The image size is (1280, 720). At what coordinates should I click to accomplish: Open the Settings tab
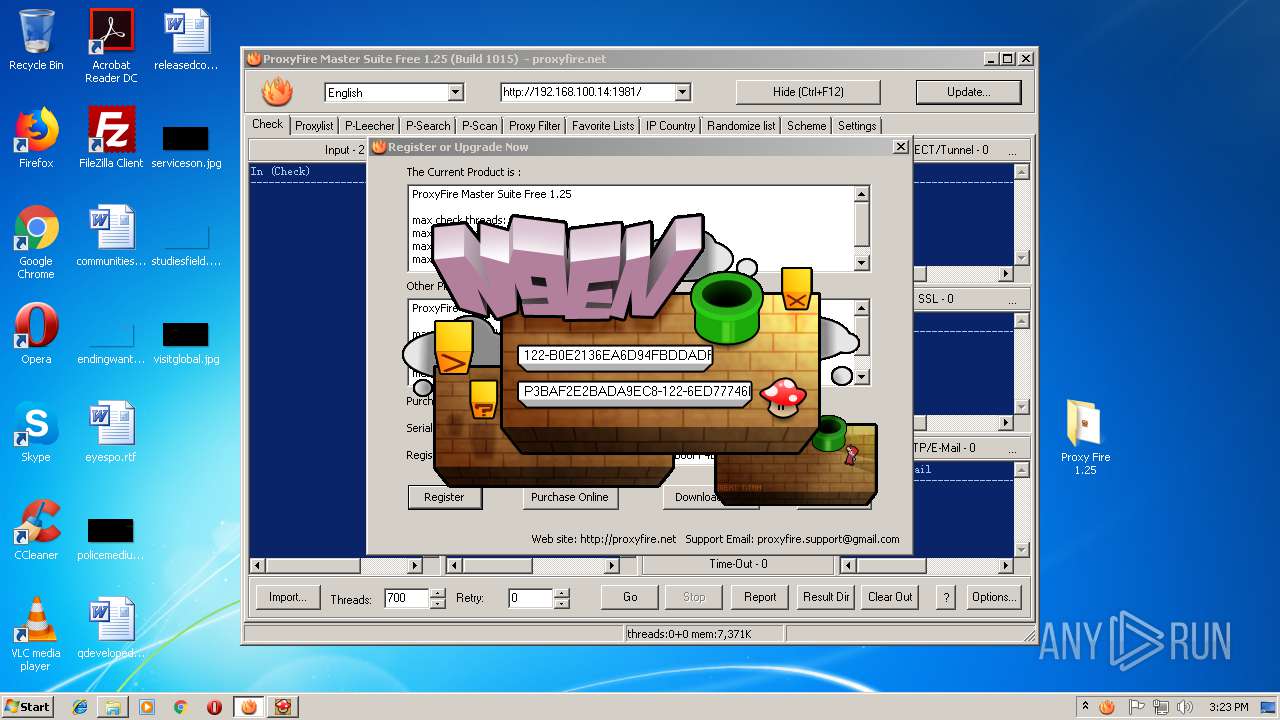pos(857,126)
